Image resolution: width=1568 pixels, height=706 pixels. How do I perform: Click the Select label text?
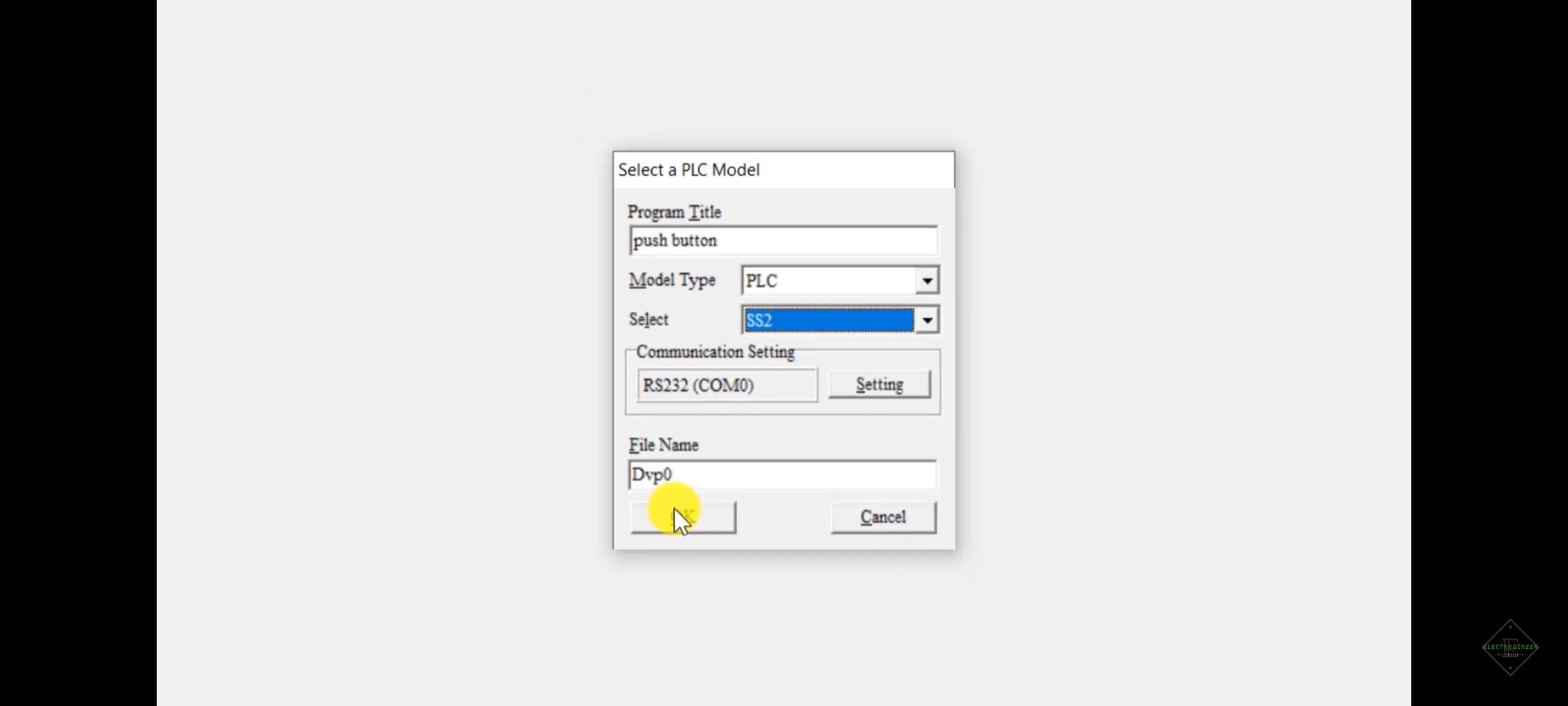[649, 319]
